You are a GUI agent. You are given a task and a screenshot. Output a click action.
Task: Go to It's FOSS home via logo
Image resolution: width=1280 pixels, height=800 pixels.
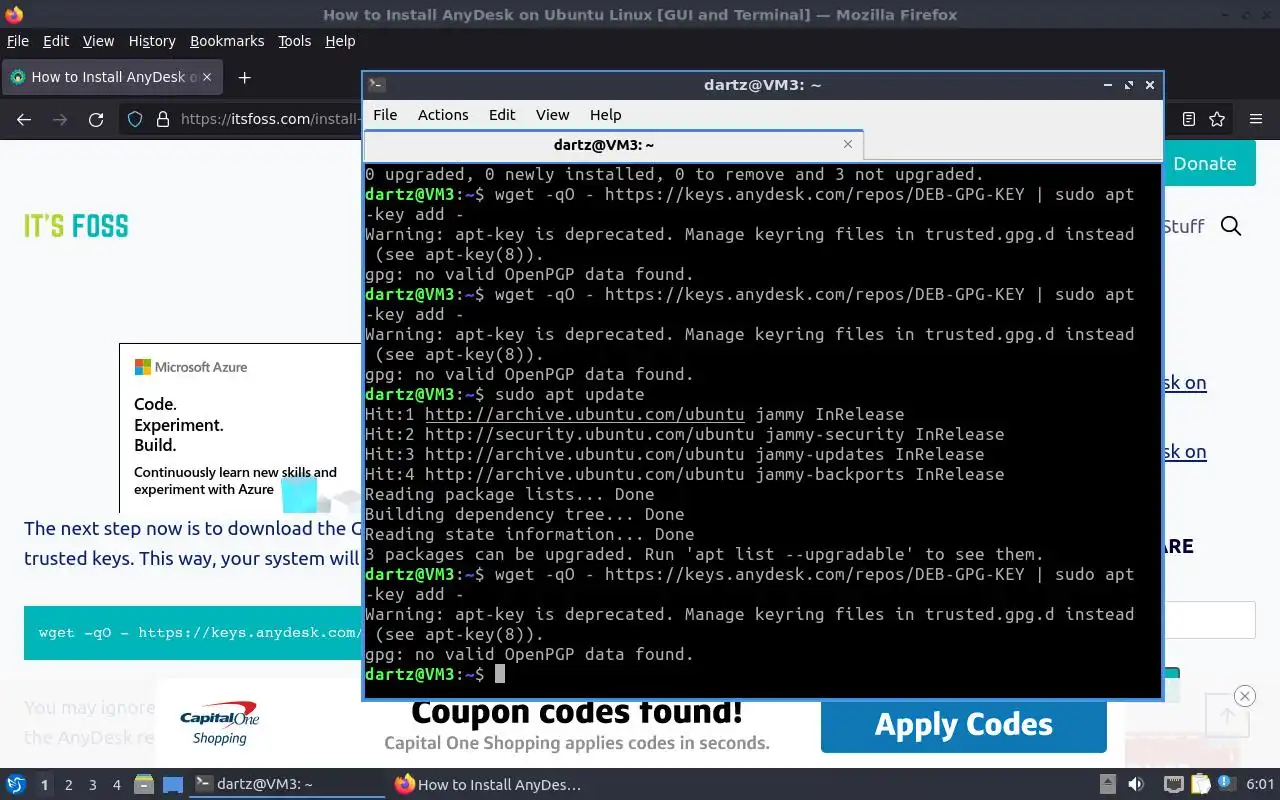[x=76, y=226]
